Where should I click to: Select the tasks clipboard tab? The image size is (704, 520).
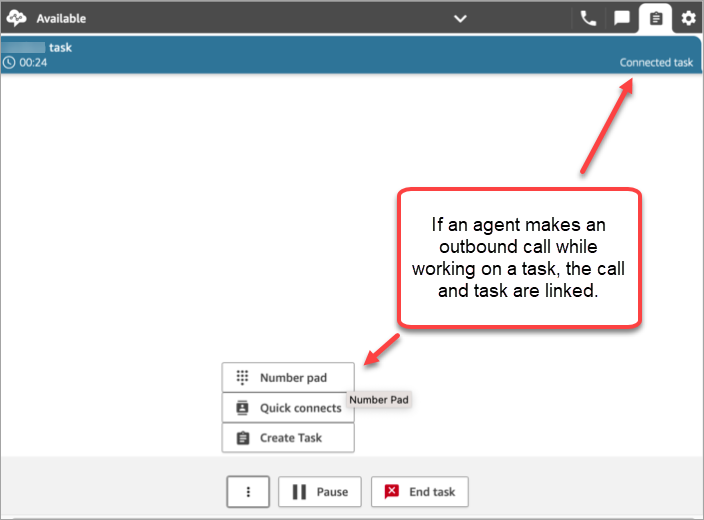[x=655, y=18]
